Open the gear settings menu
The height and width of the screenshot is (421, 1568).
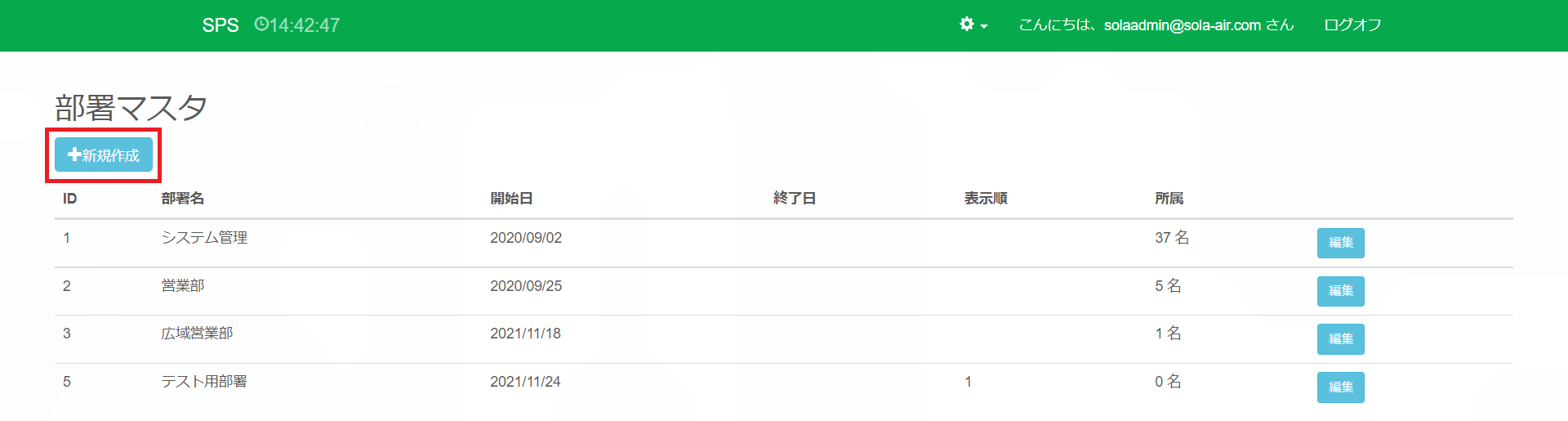point(967,25)
